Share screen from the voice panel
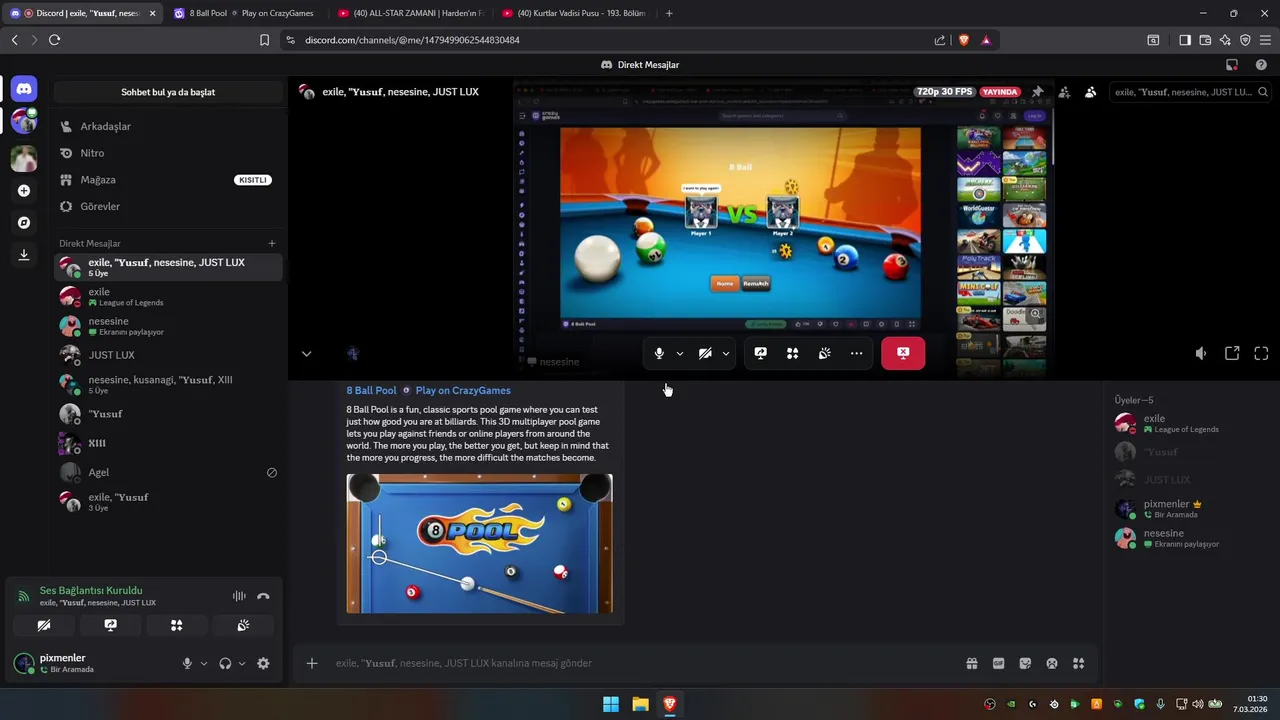The height and width of the screenshot is (720, 1280). [111, 625]
